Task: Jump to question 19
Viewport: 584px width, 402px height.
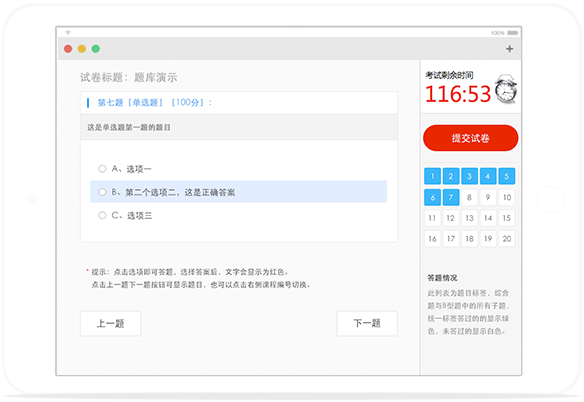Action: [488, 239]
